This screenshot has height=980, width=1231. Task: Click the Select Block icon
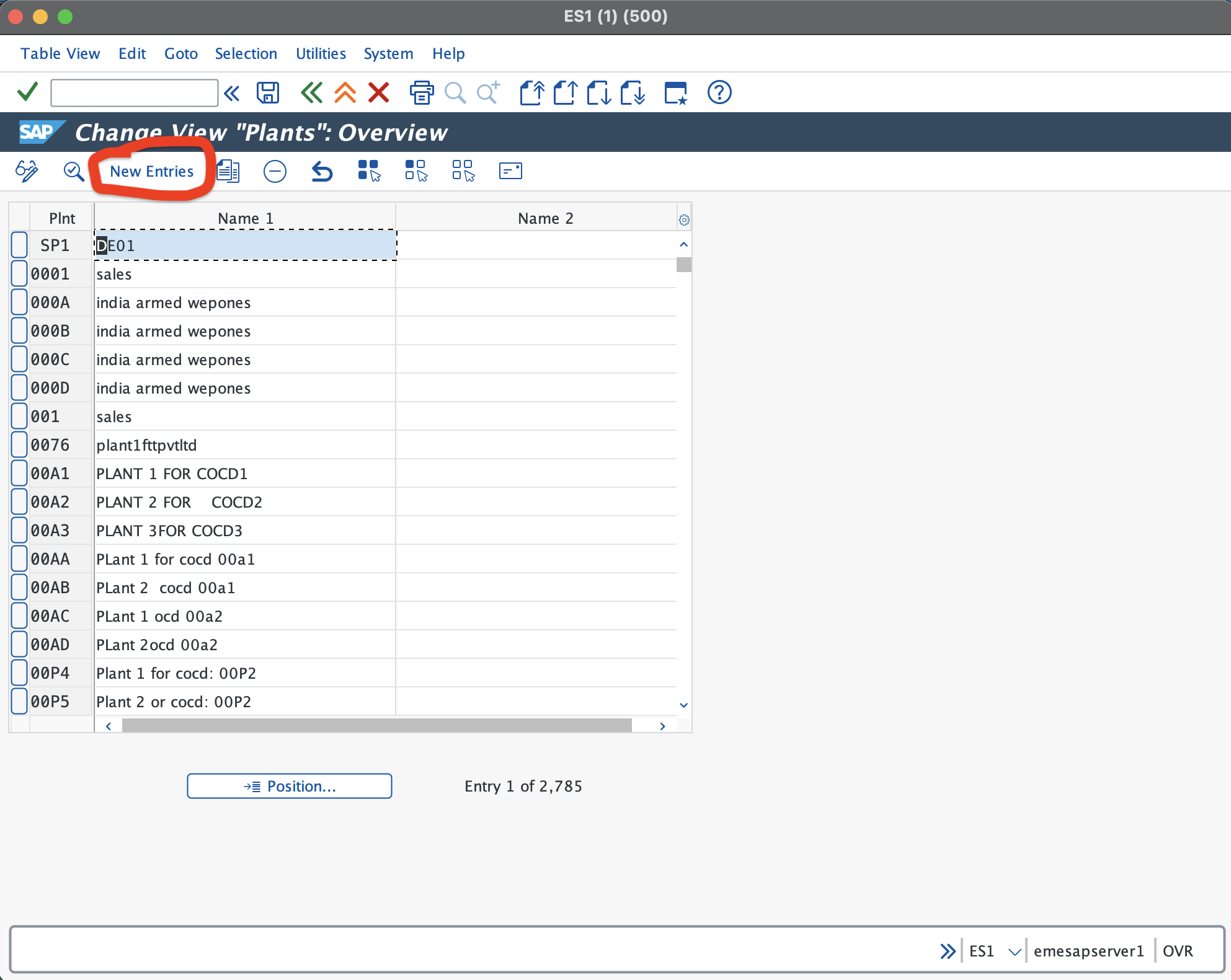point(416,171)
